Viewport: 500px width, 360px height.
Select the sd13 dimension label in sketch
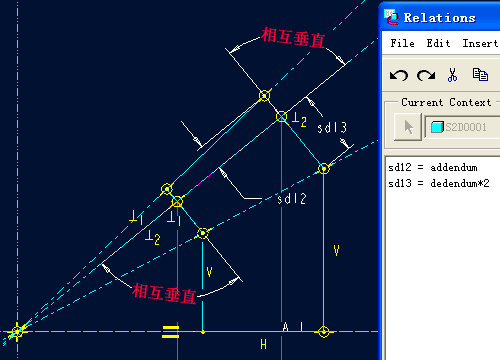click(332, 128)
